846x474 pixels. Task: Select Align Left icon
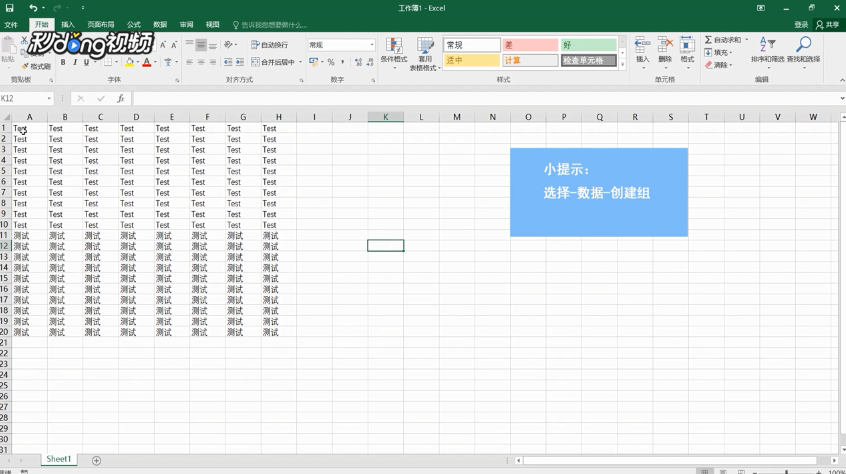click(189, 63)
